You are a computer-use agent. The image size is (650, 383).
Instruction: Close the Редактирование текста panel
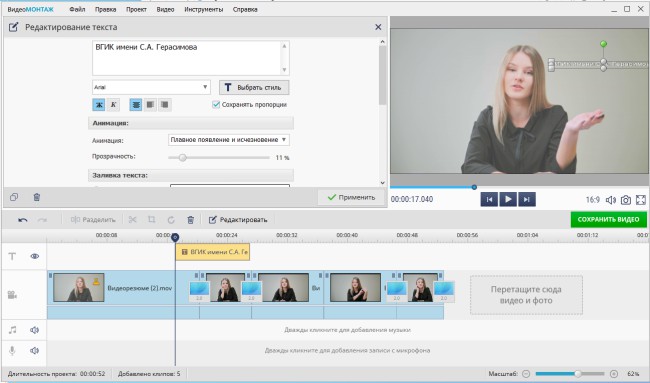click(378, 27)
